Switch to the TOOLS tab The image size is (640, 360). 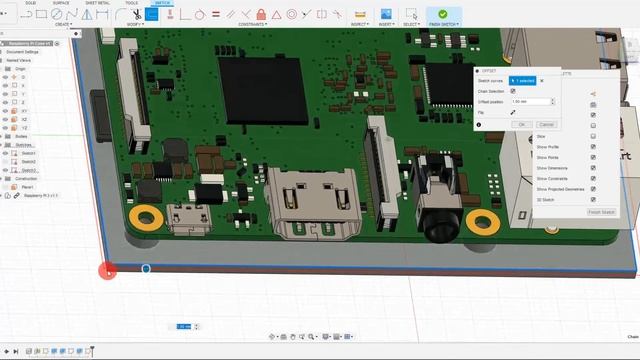click(131, 3)
